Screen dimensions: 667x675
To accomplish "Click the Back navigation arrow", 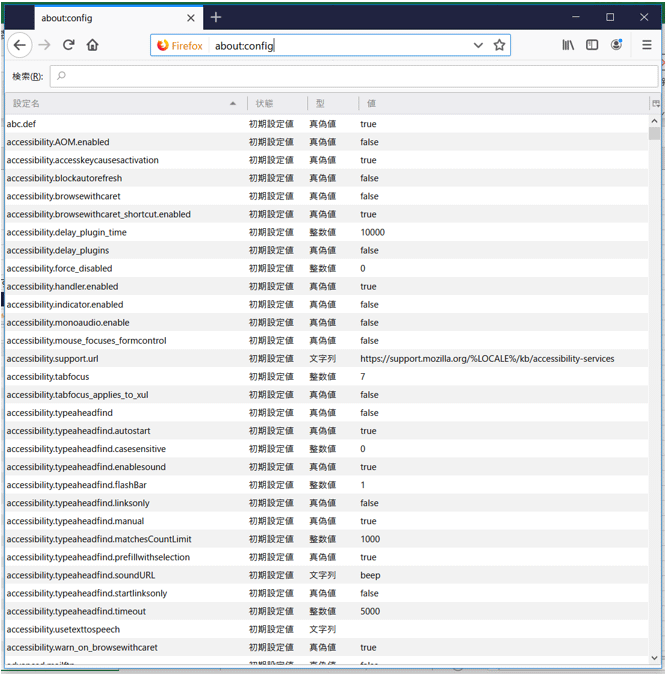I will click(x=19, y=45).
